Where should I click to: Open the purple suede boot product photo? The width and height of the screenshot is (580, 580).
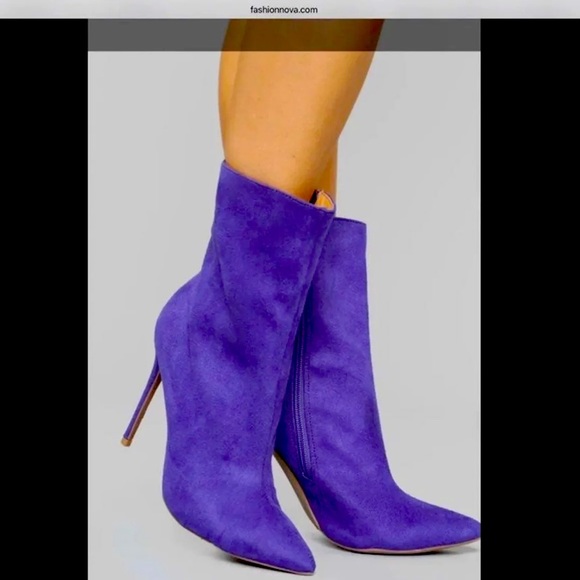click(284, 299)
